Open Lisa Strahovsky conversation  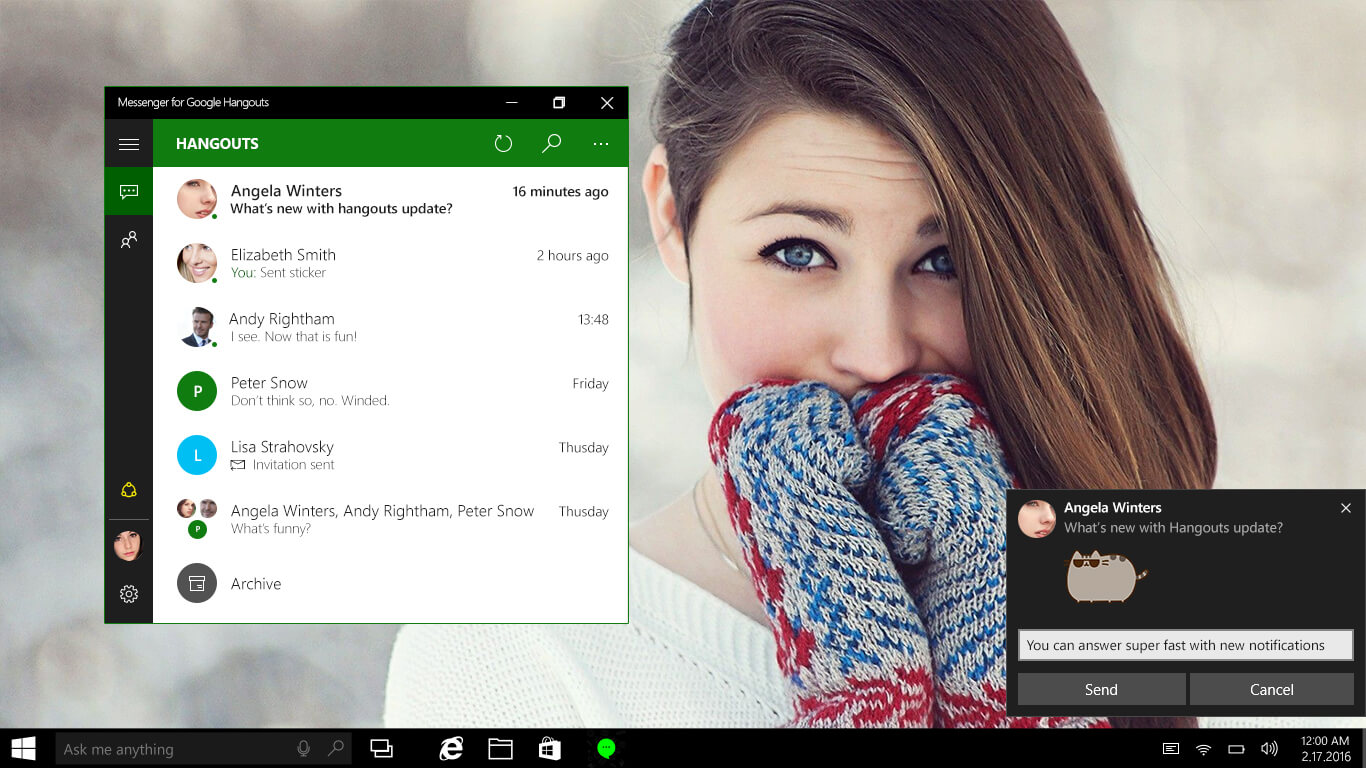click(x=390, y=455)
